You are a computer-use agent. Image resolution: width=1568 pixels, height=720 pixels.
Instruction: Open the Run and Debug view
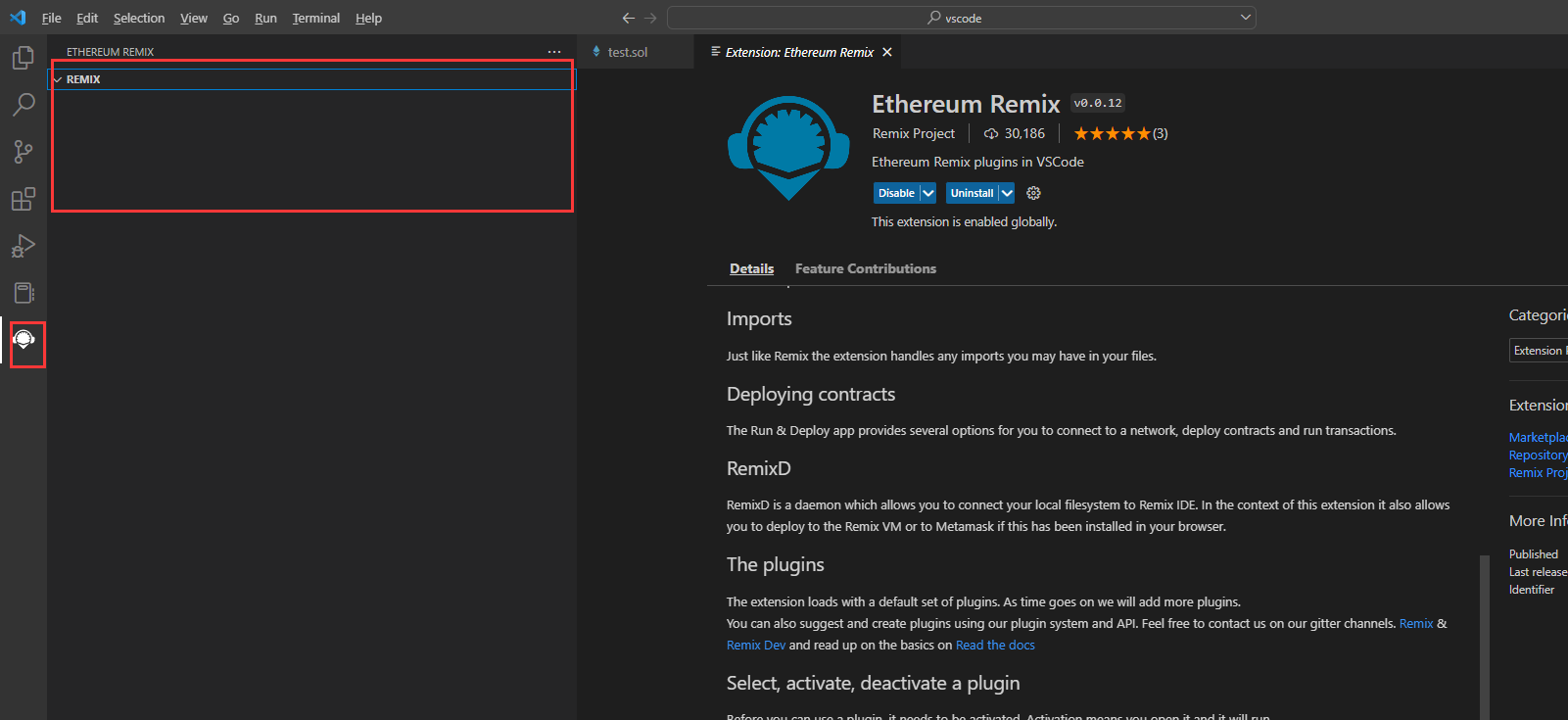[24, 246]
